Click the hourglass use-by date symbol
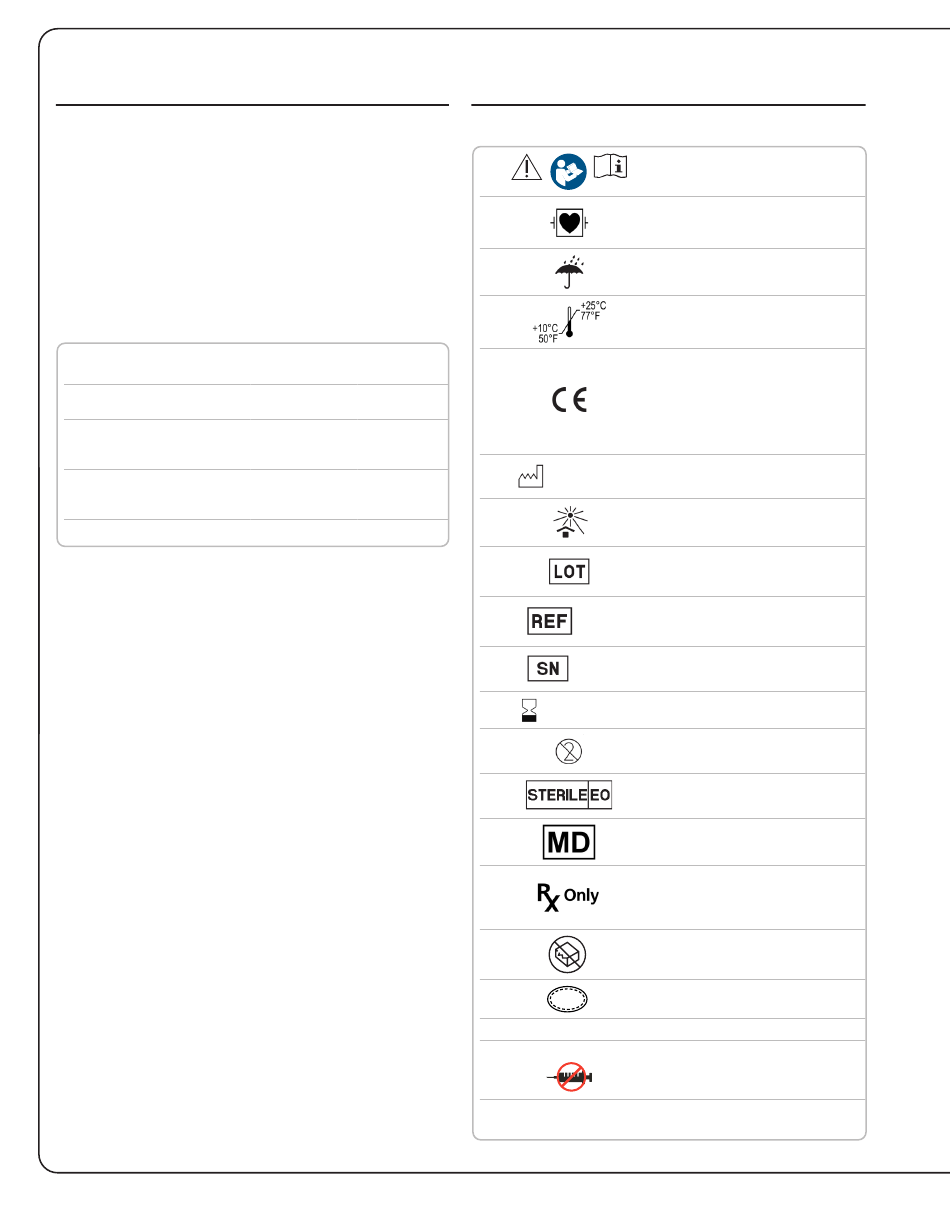Screen dimensions: 950x1229 [x=529, y=710]
